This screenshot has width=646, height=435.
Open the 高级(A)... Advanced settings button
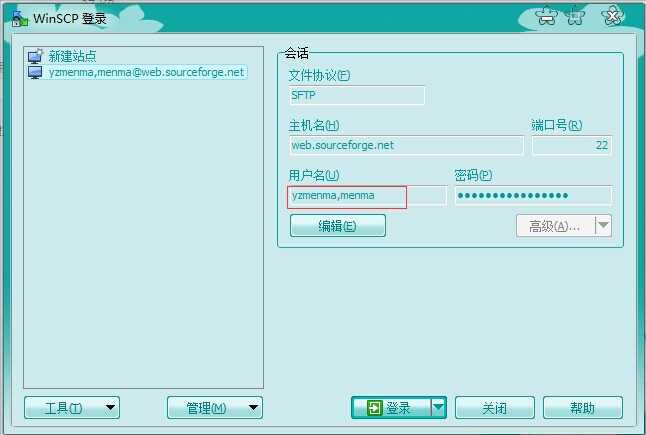[555, 226]
